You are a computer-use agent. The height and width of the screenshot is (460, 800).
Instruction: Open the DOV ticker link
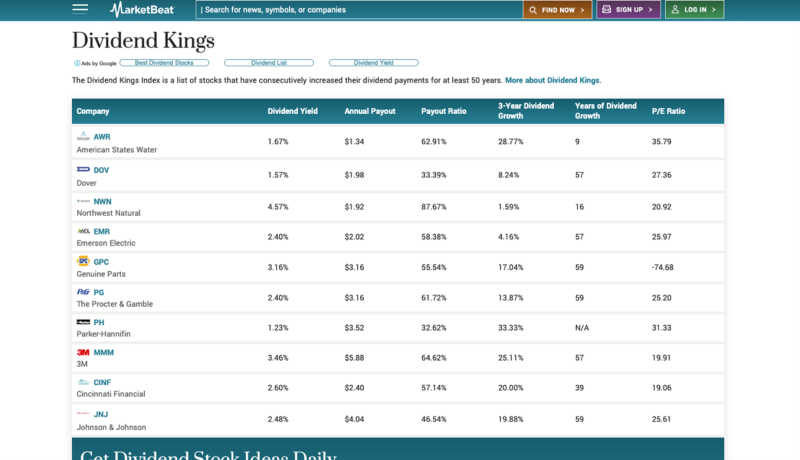point(101,170)
